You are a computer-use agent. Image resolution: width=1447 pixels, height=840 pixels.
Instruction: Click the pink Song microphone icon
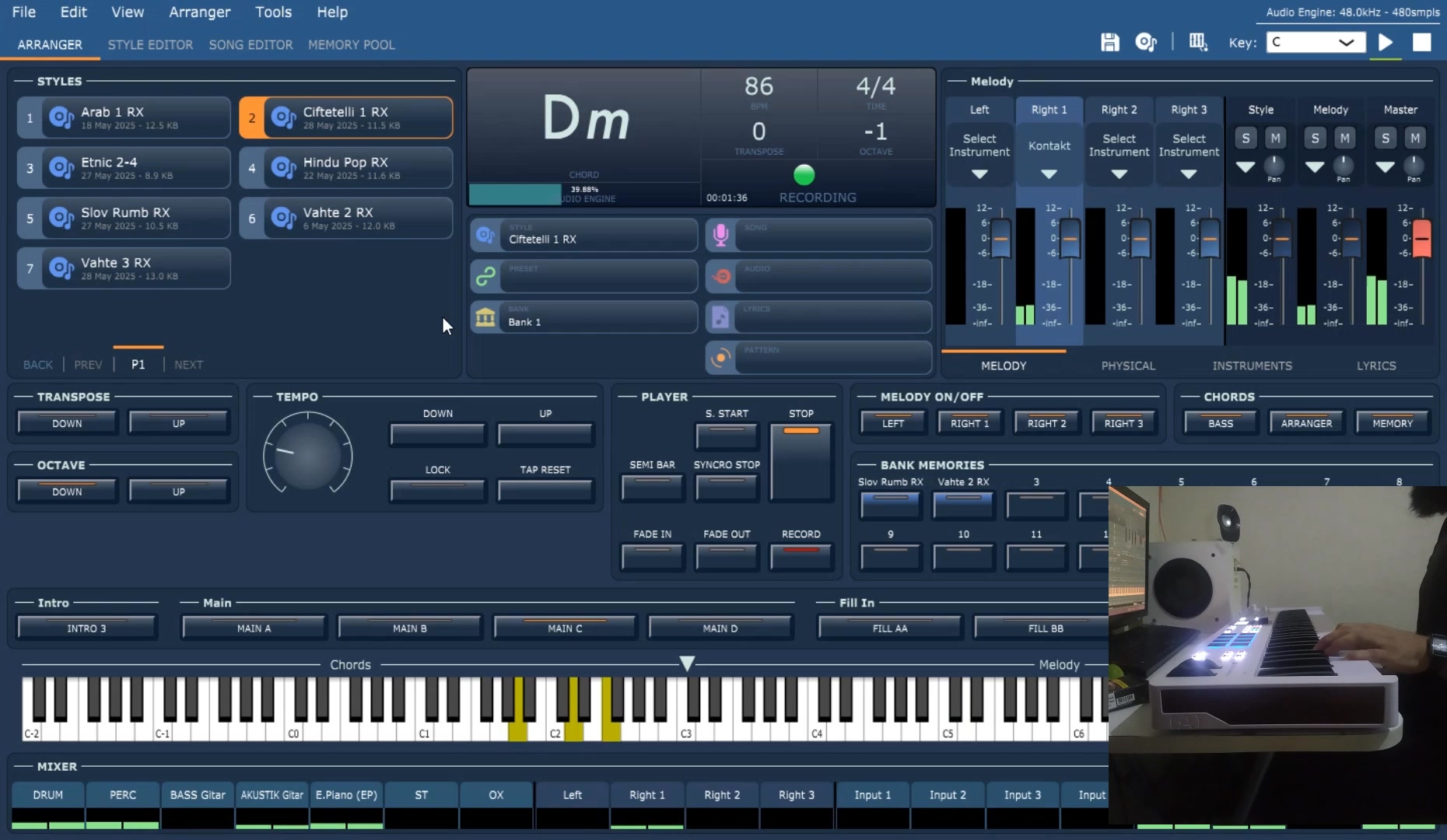(x=721, y=234)
